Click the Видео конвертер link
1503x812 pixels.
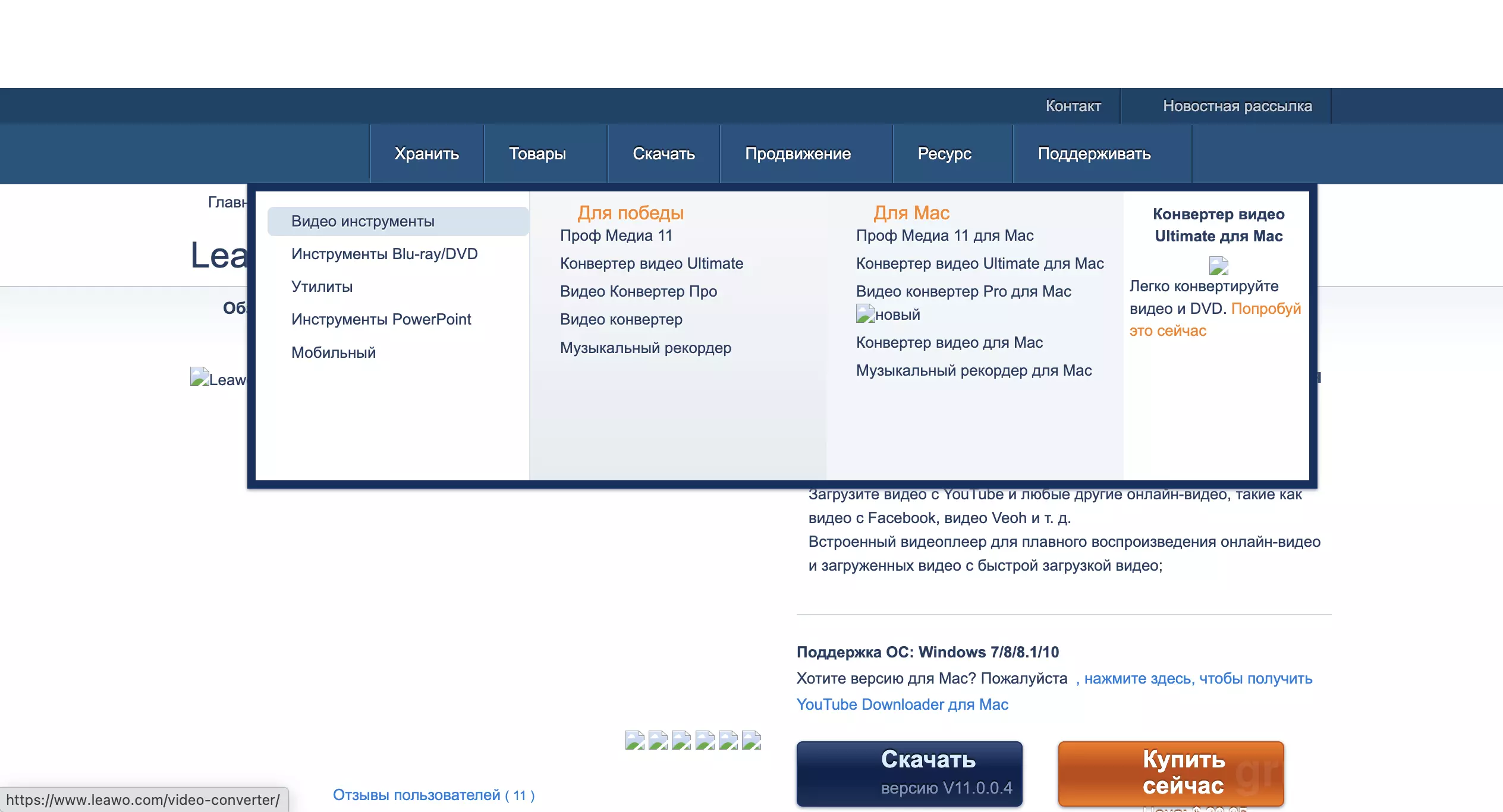point(621,319)
